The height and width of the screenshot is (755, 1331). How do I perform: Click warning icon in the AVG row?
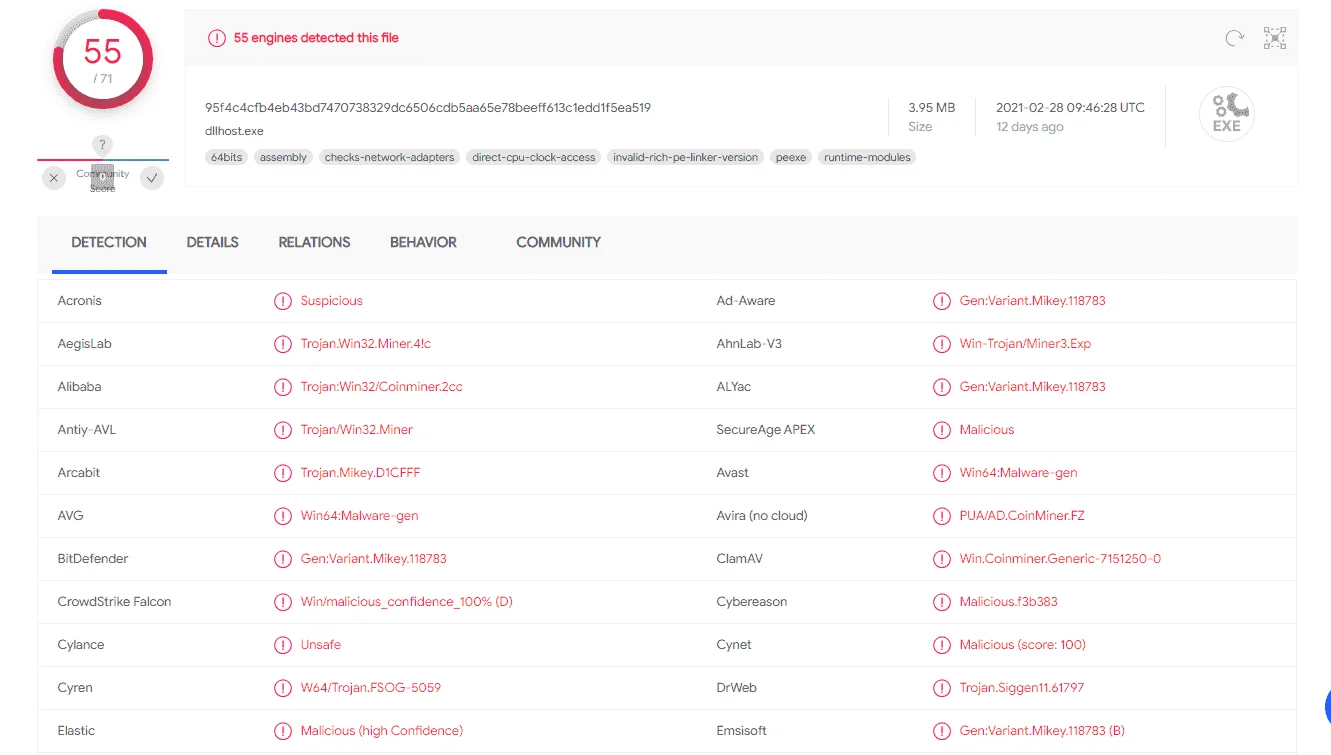pyautogui.click(x=283, y=516)
